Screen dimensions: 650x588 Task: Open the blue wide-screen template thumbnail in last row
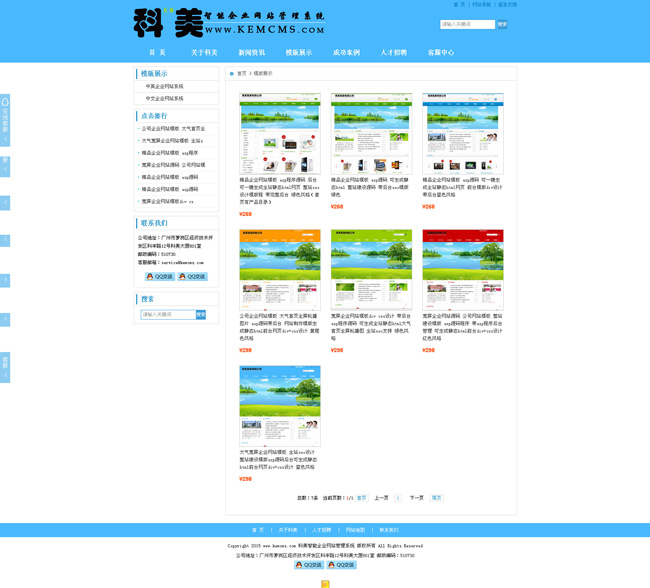280,406
